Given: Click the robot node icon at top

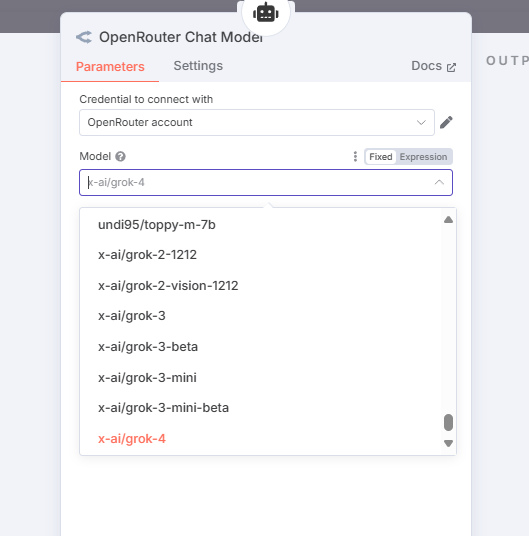Looking at the screenshot, I should (266, 13).
